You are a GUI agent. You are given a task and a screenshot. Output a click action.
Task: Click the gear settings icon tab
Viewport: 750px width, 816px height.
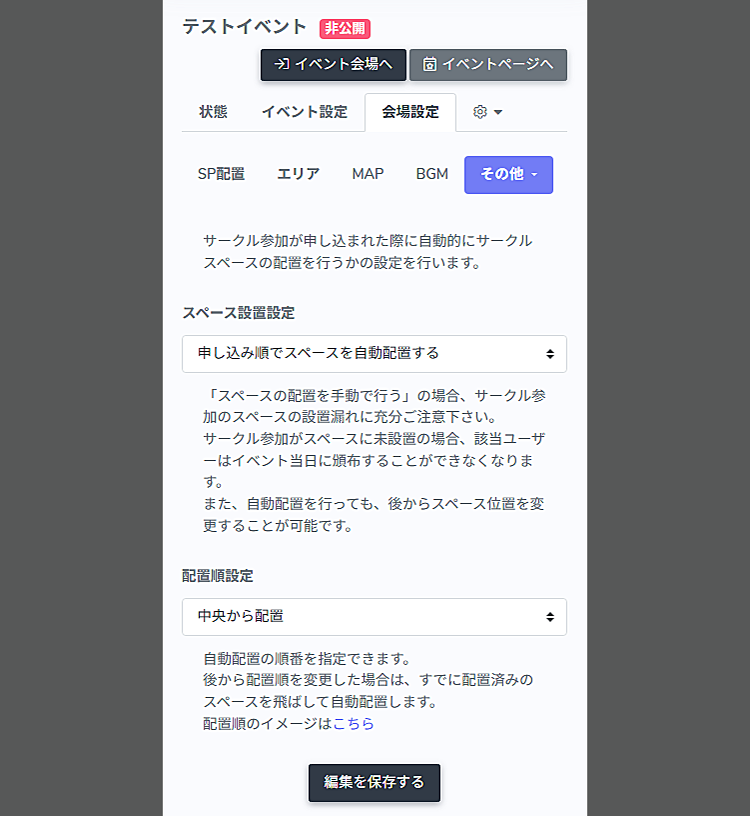tap(479, 112)
